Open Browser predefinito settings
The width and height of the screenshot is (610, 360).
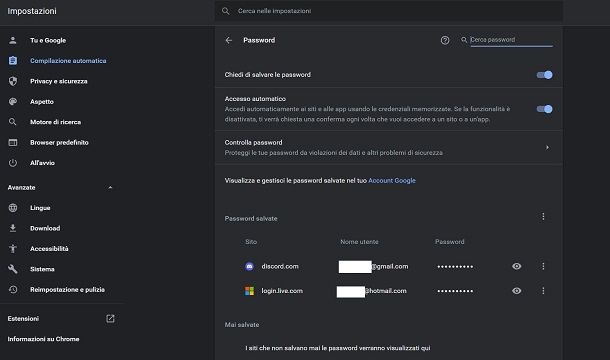(x=59, y=142)
